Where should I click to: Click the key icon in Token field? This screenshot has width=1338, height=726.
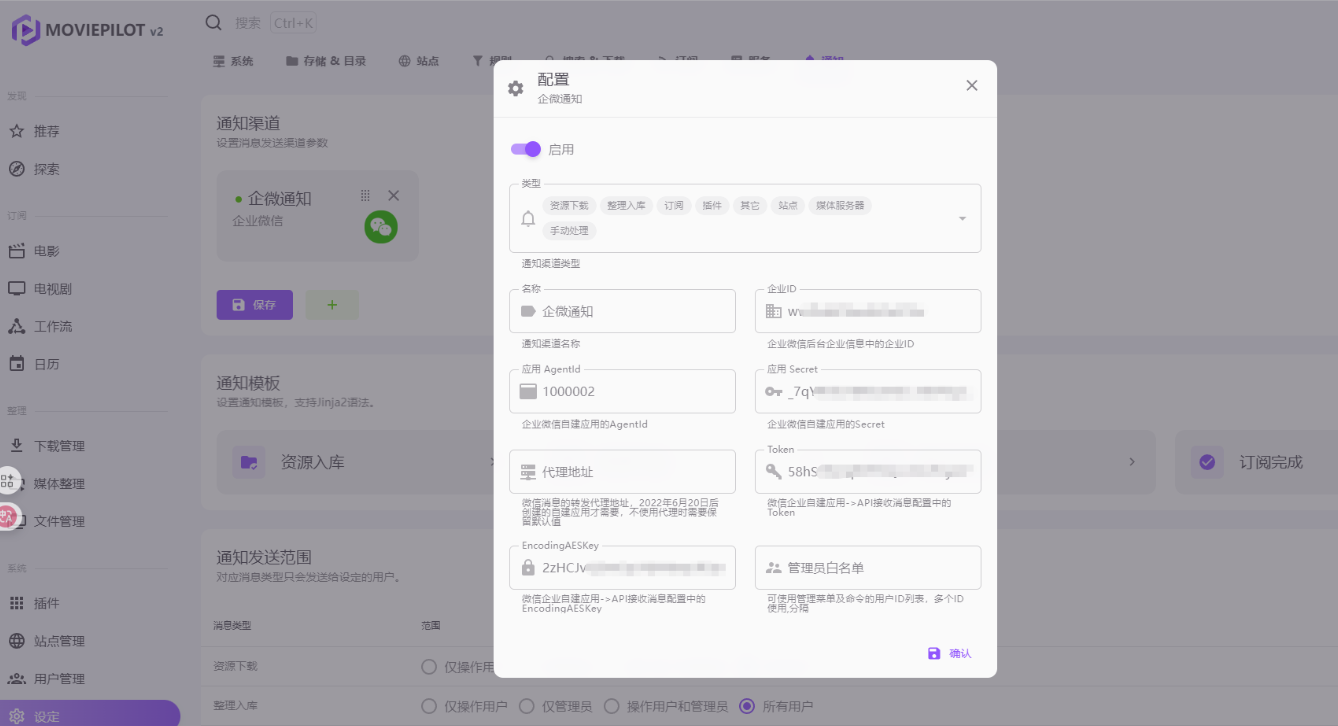tap(774, 471)
